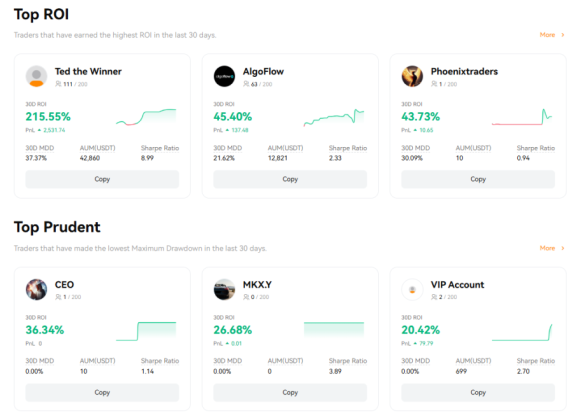
Task: Open Ted the Winner's avatar
Action: tap(36, 76)
